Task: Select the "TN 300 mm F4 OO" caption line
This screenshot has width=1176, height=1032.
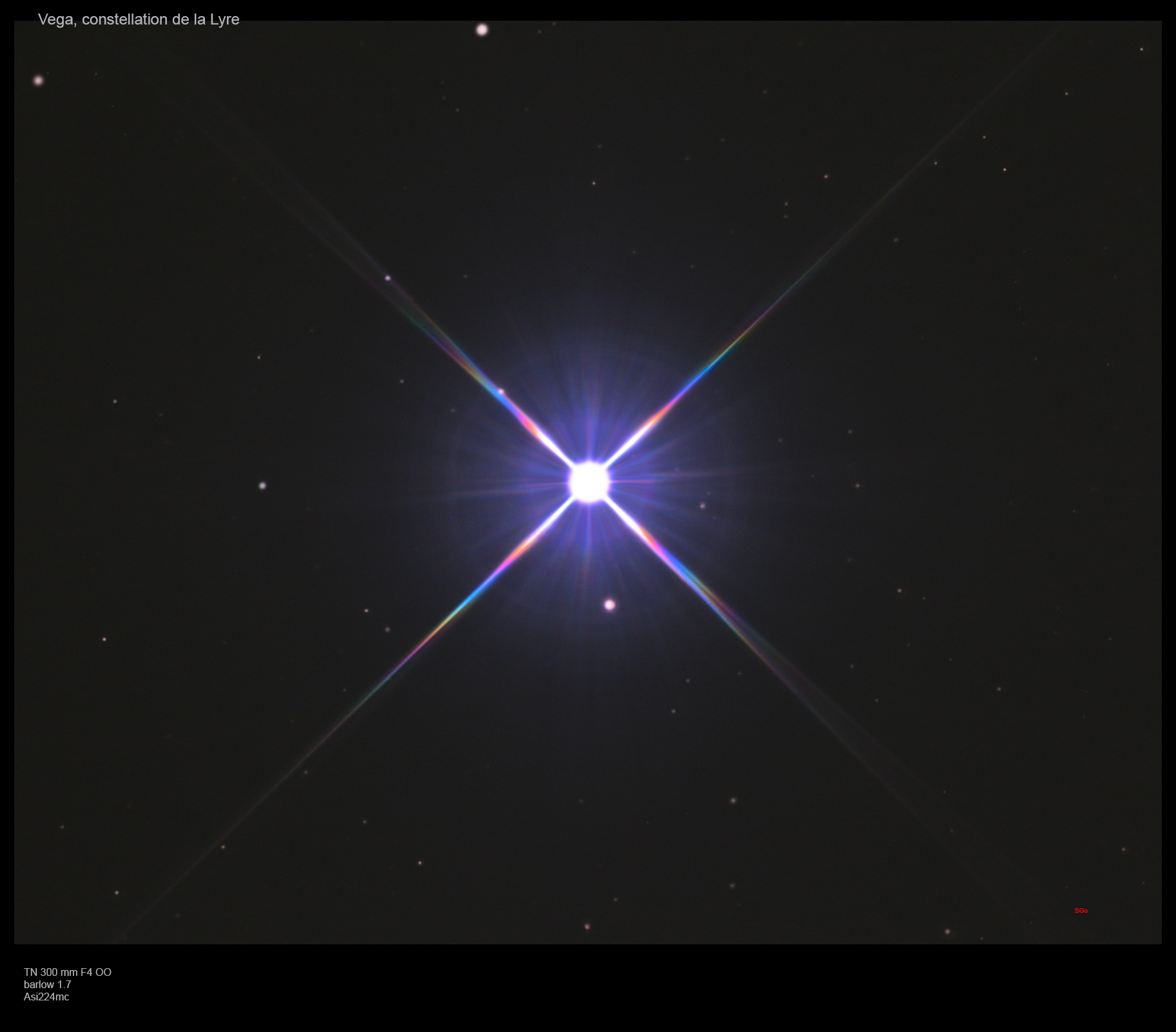Action: (68, 972)
